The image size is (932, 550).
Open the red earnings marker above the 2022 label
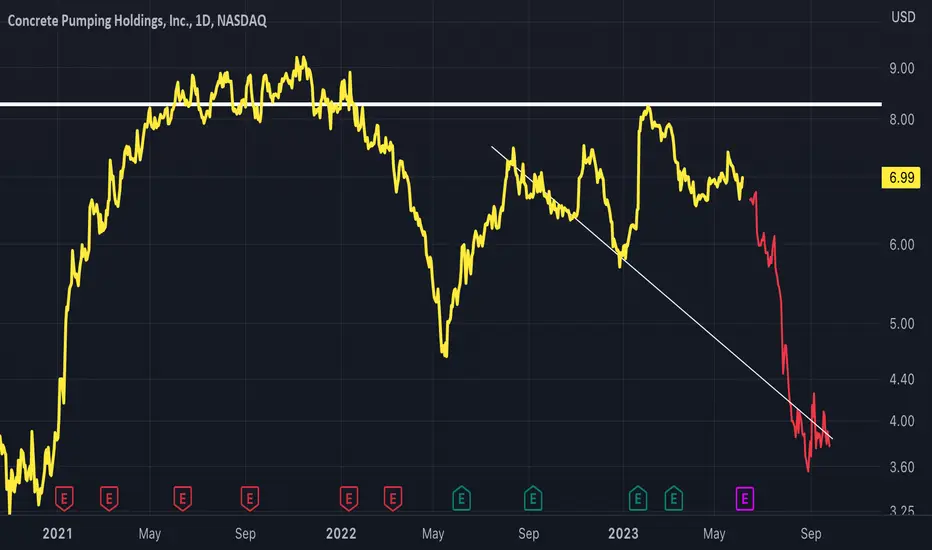pyautogui.click(x=349, y=498)
